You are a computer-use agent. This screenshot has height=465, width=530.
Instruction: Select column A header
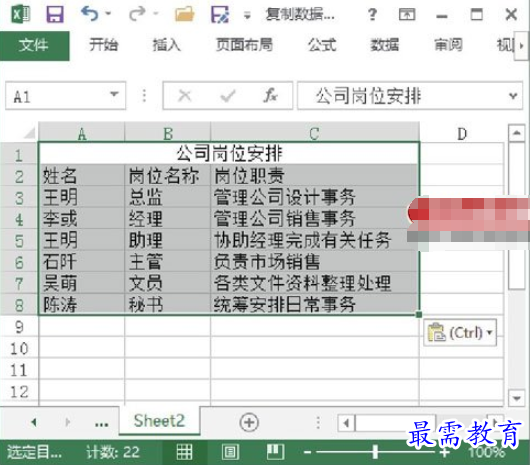81,133
